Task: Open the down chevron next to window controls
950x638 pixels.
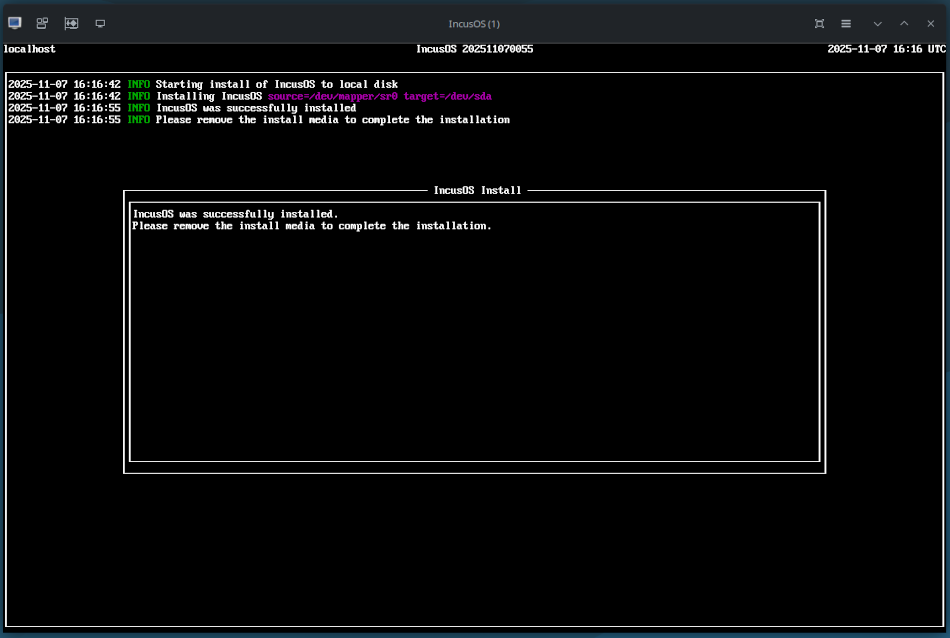Action: (873, 23)
